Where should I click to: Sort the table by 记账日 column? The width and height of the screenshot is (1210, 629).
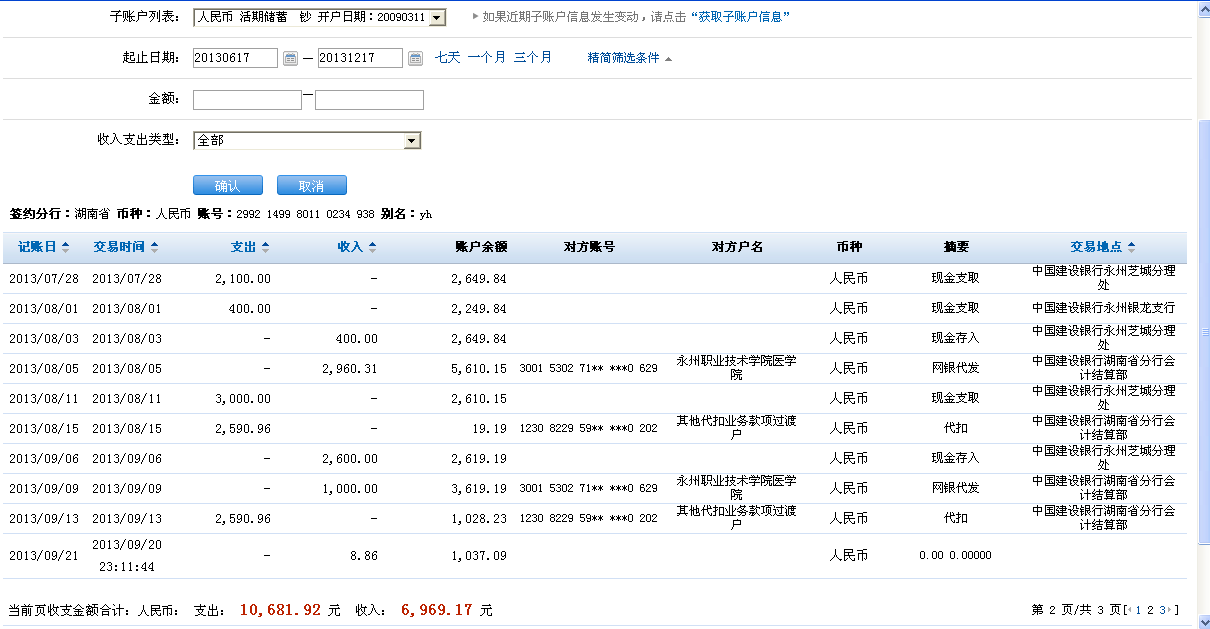pyautogui.click(x=43, y=247)
